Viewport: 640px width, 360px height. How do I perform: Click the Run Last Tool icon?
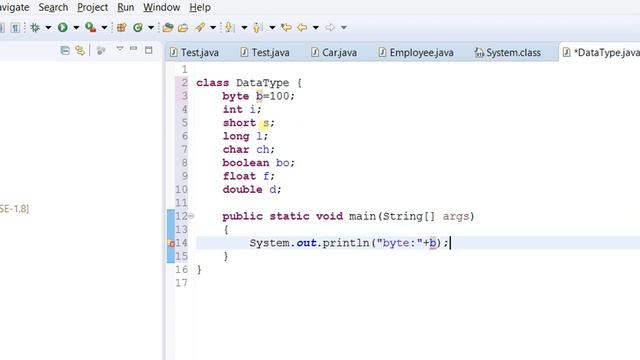[90, 27]
